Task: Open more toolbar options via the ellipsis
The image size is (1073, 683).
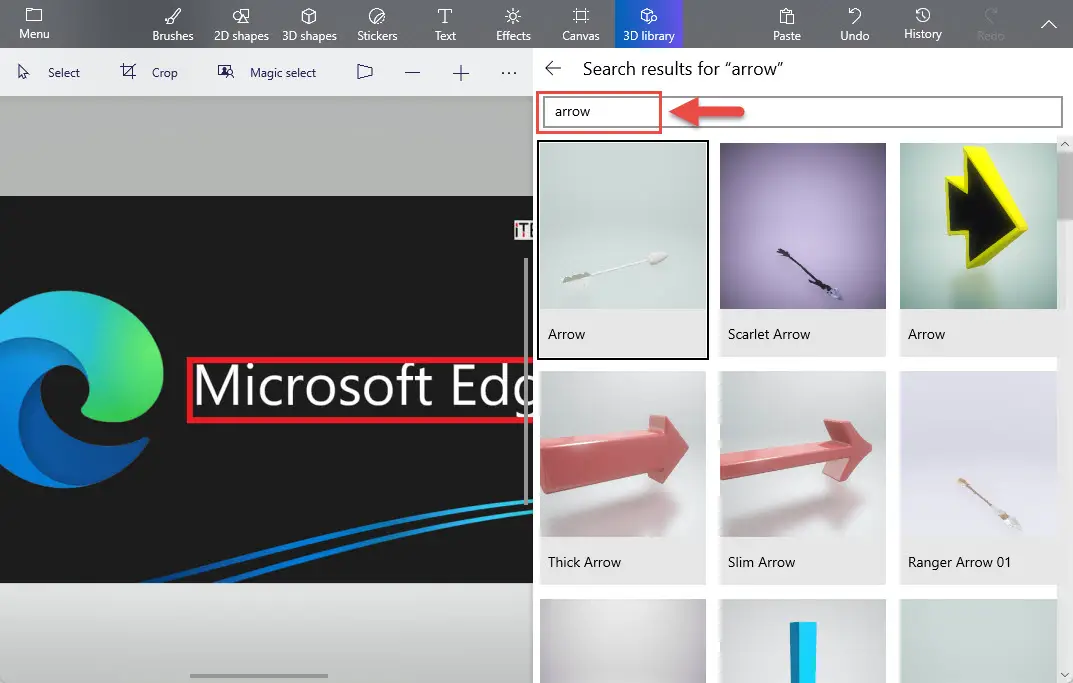Action: 508,71
